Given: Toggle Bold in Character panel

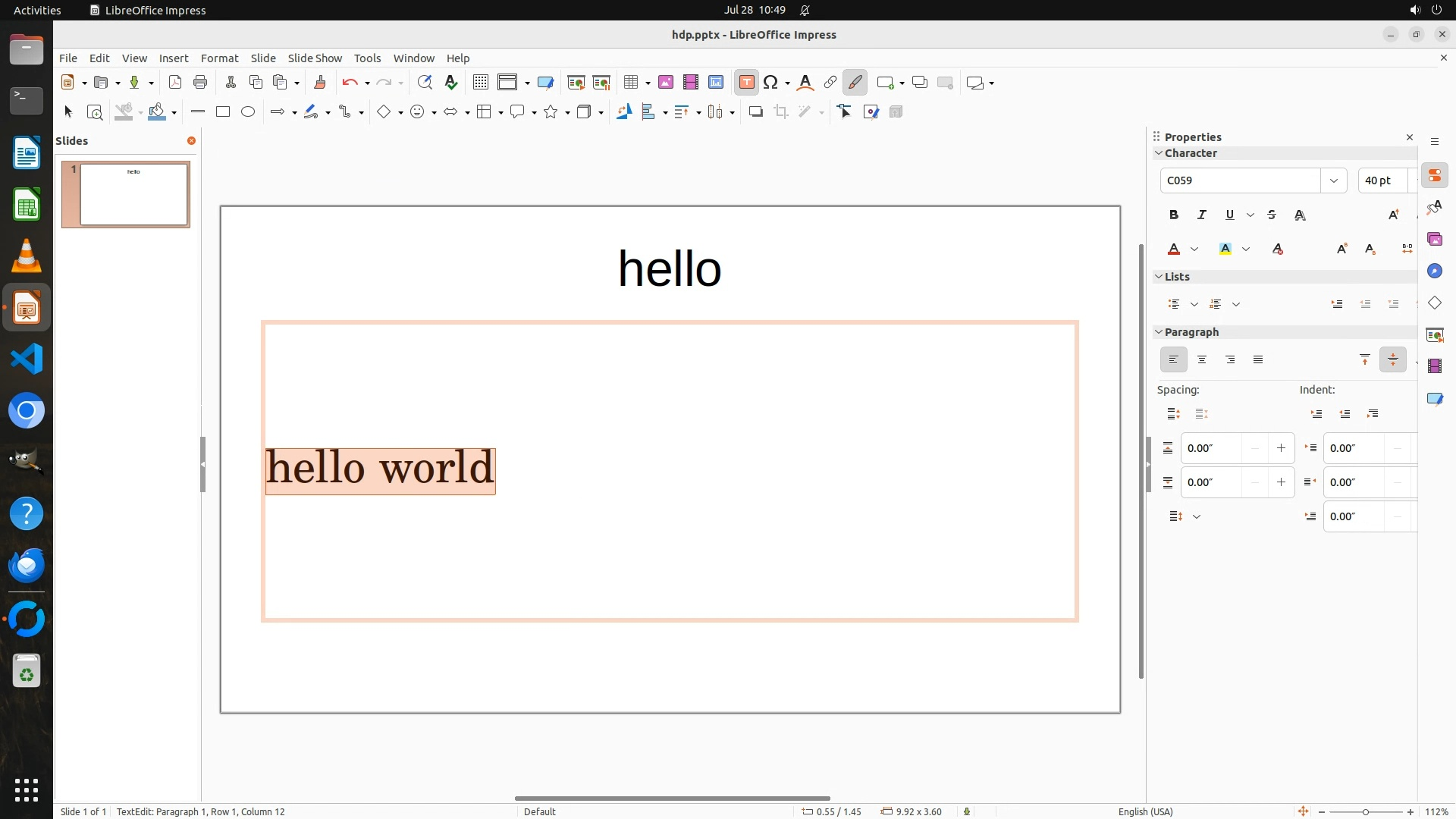Looking at the screenshot, I should 1174,215.
